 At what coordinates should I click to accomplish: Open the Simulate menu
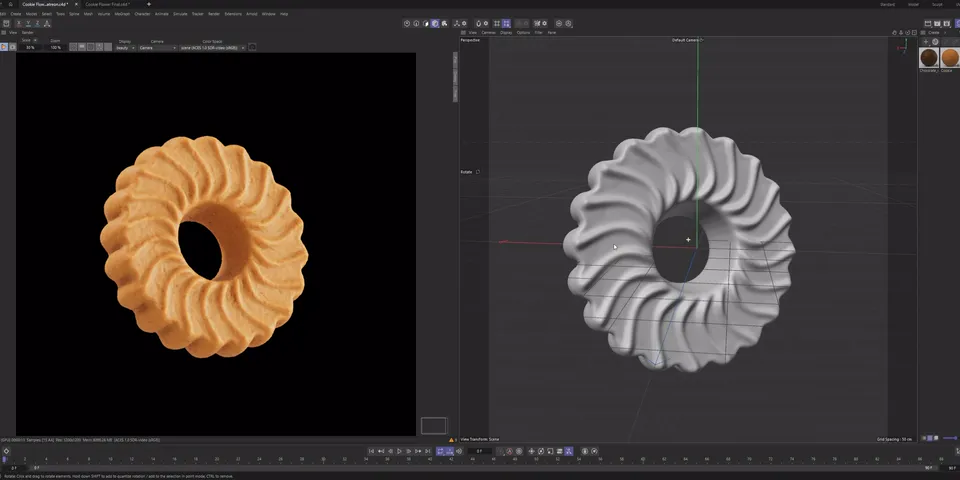180,13
